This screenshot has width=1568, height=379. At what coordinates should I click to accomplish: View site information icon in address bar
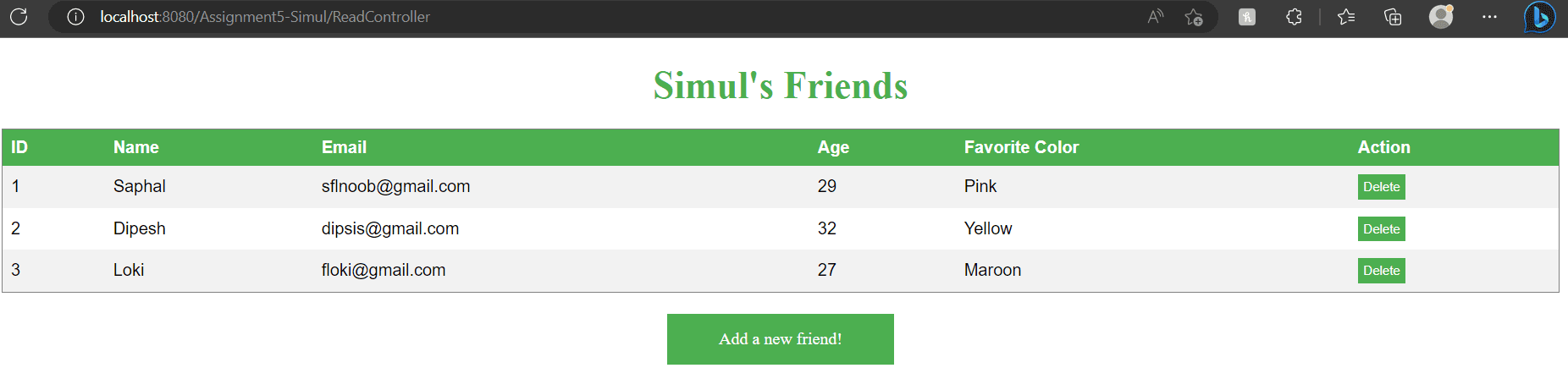(x=75, y=17)
